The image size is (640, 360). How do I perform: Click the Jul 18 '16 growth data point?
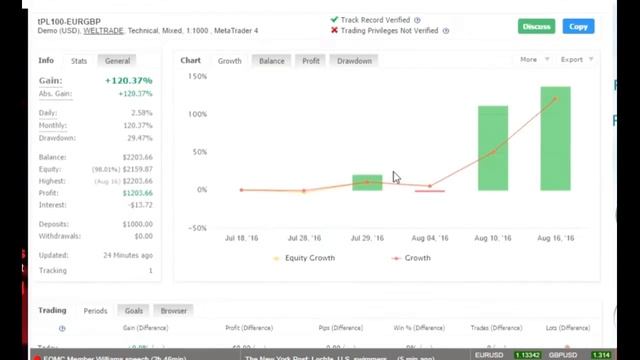tap(242, 190)
